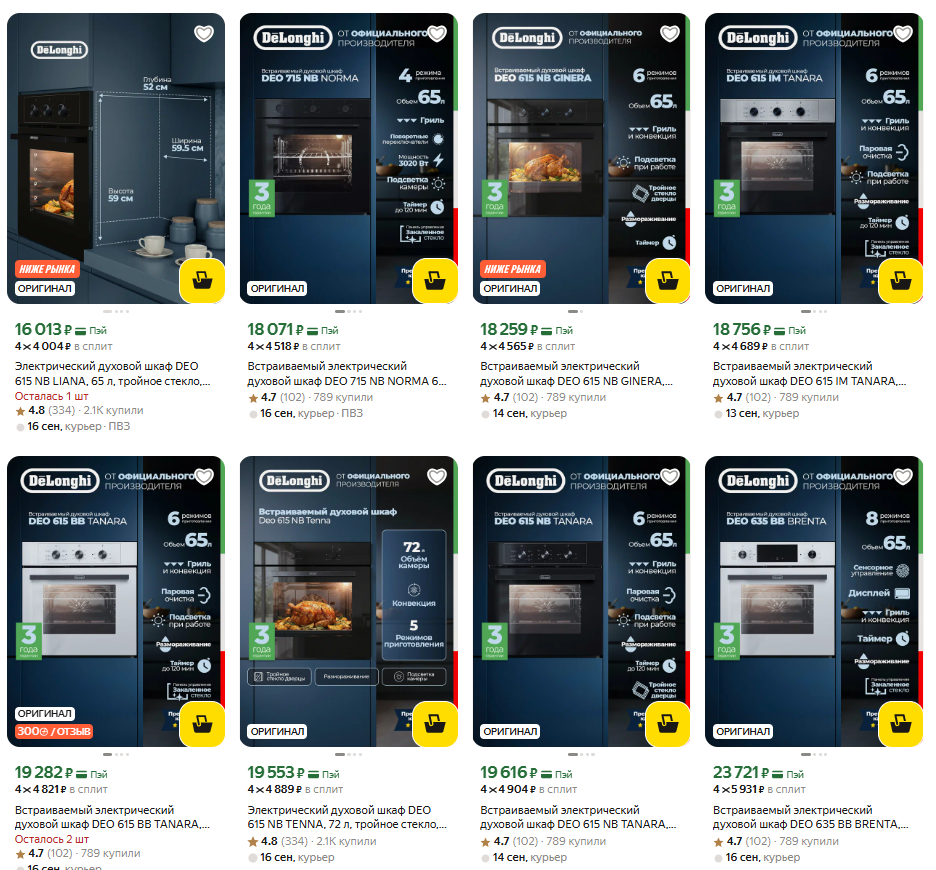
Task: Click the 'Осталась 1 шт' stock notice
Action: (x=51, y=396)
